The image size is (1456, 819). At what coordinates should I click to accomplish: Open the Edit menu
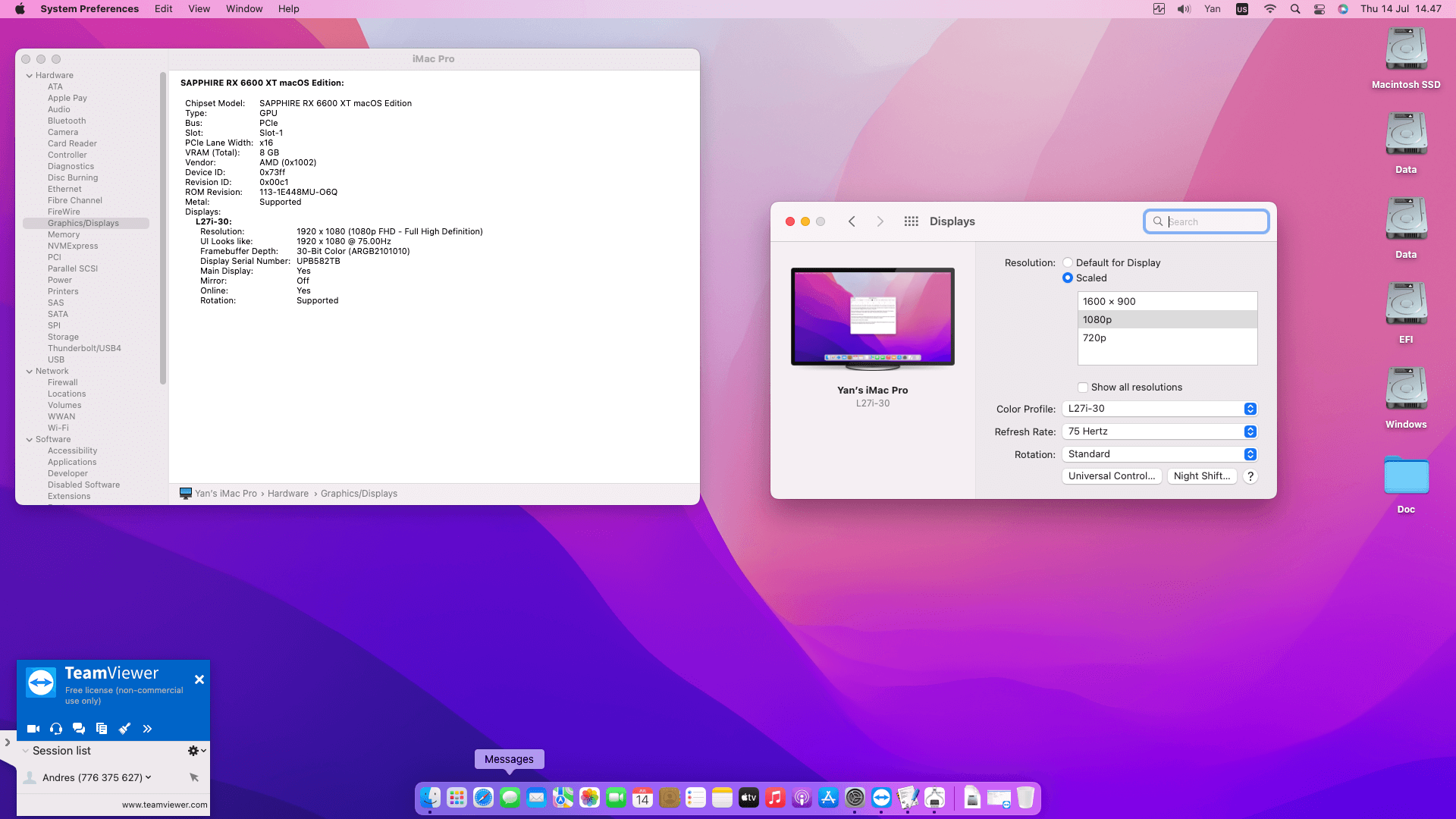click(x=164, y=9)
